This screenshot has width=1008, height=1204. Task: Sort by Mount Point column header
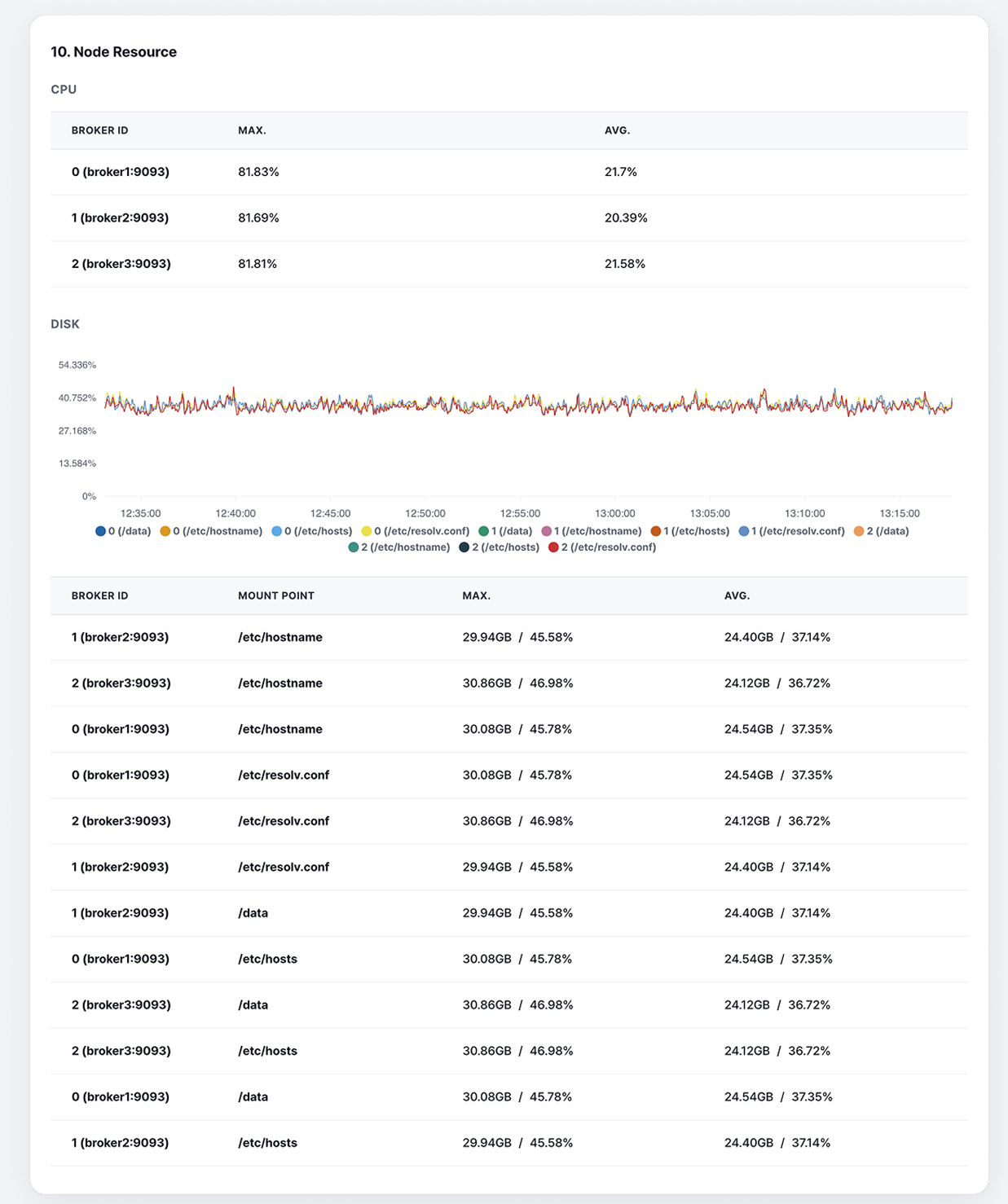[275, 595]
